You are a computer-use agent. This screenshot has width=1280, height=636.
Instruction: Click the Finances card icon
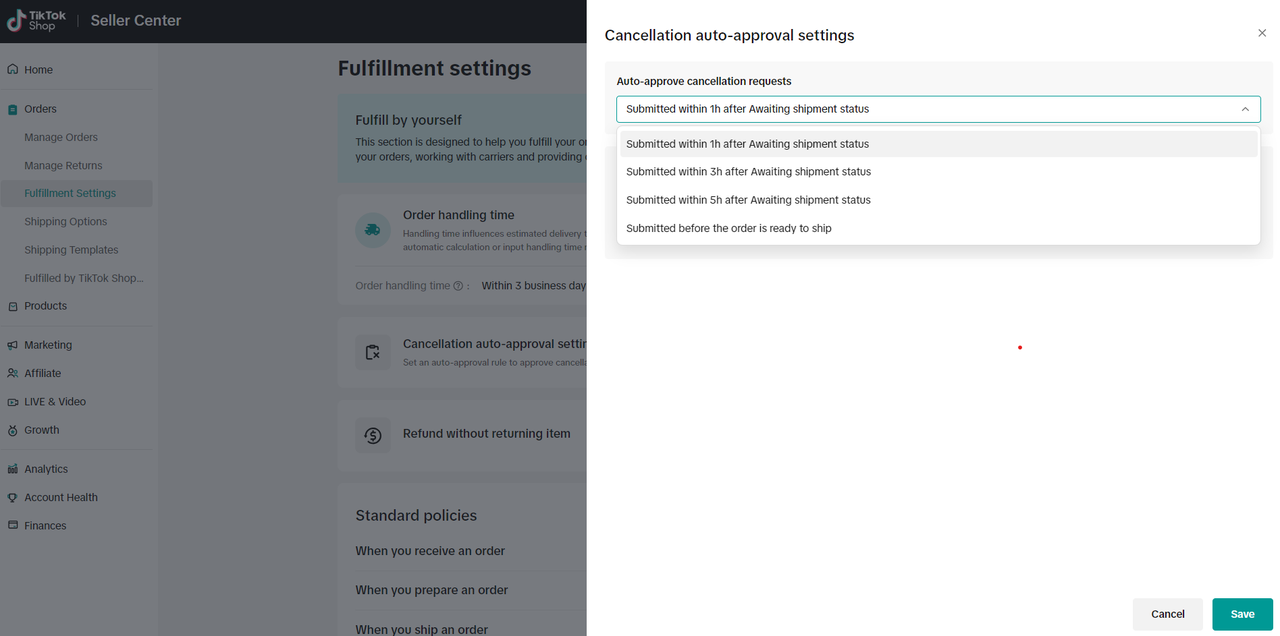coord(13,525)
